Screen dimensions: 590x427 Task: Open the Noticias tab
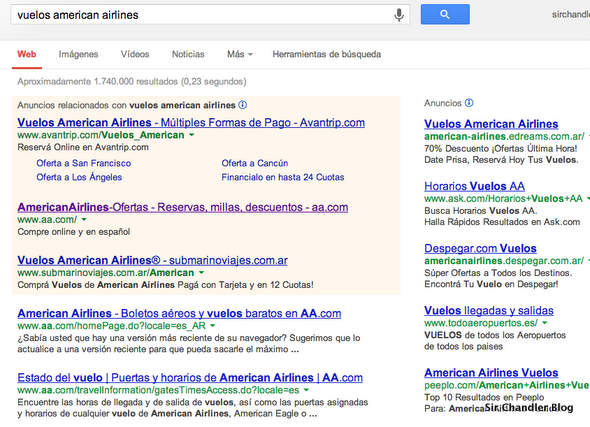pos(188,54)
